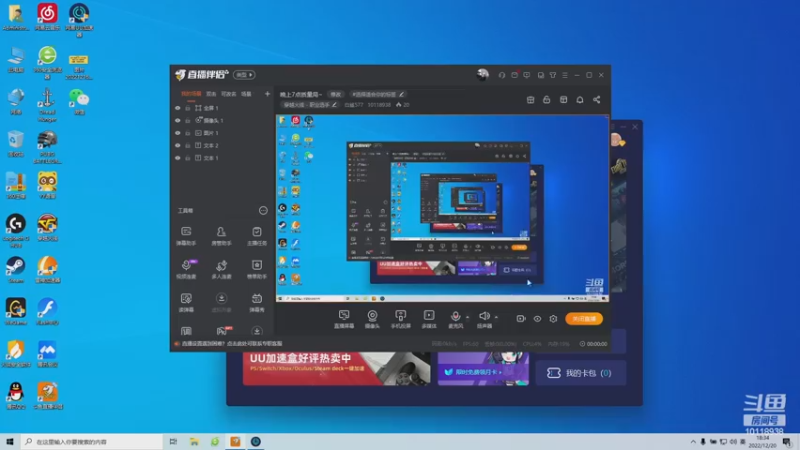Click the PK tool icon in toolbox
Image resolution: width=800 pixels, height=450 pixels.
[x=222, y=331]
